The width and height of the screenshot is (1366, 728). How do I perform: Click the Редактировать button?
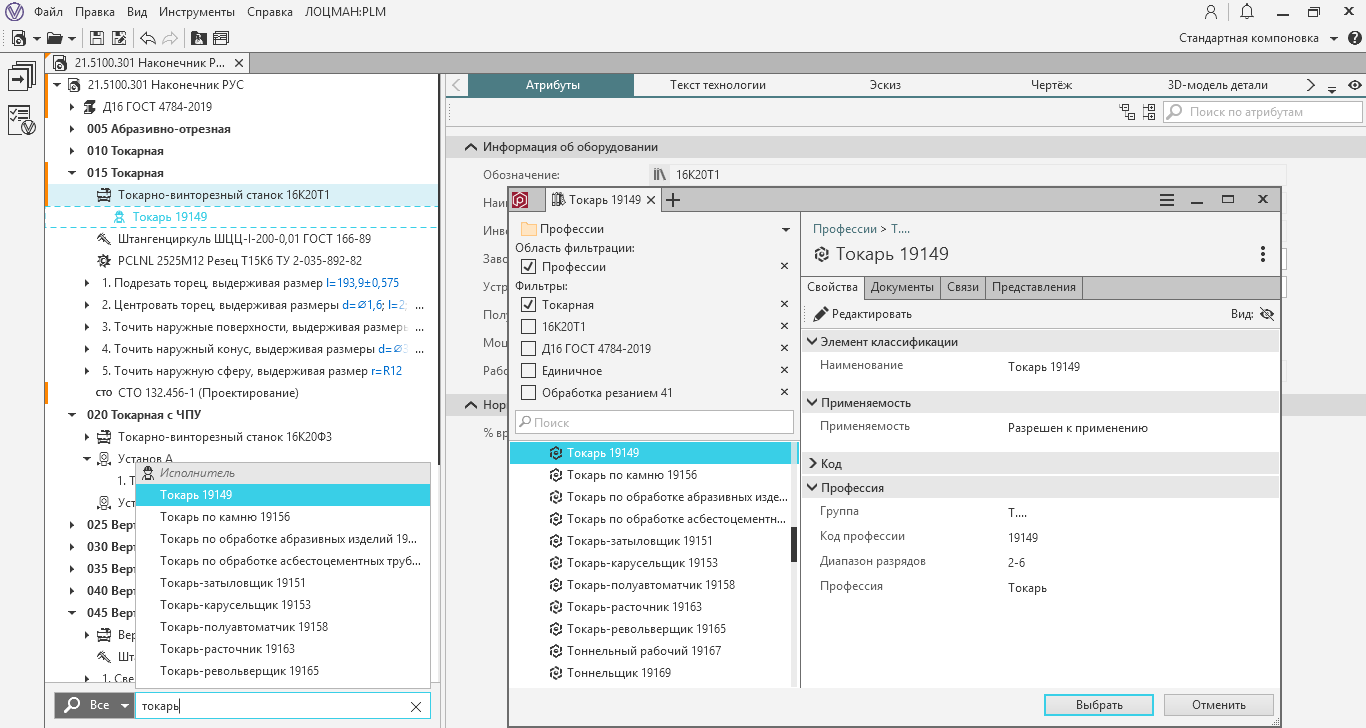pyautogui.click(x=862, y=314)
